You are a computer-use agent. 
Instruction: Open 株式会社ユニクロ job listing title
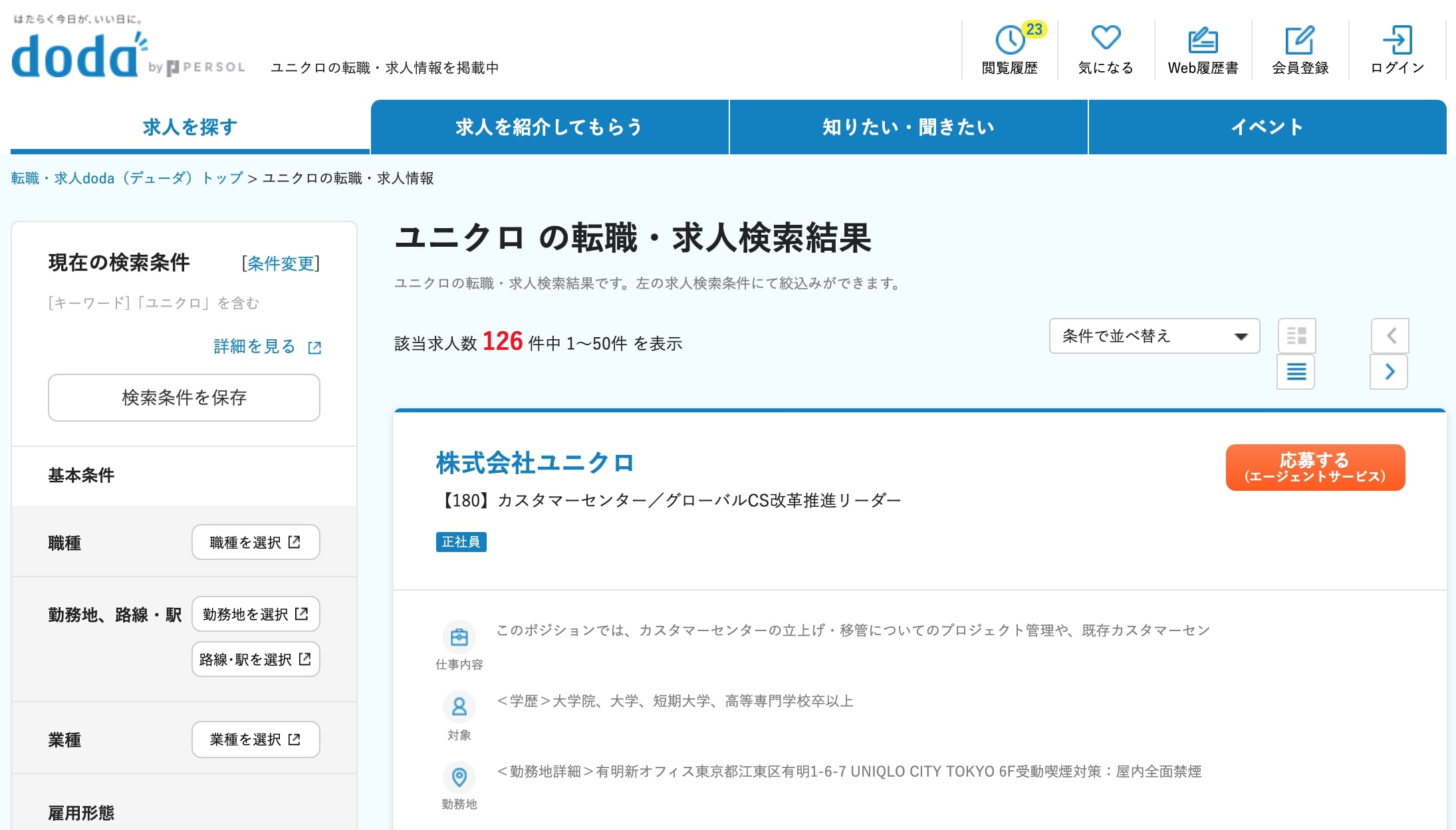click(x=535, y=463)
